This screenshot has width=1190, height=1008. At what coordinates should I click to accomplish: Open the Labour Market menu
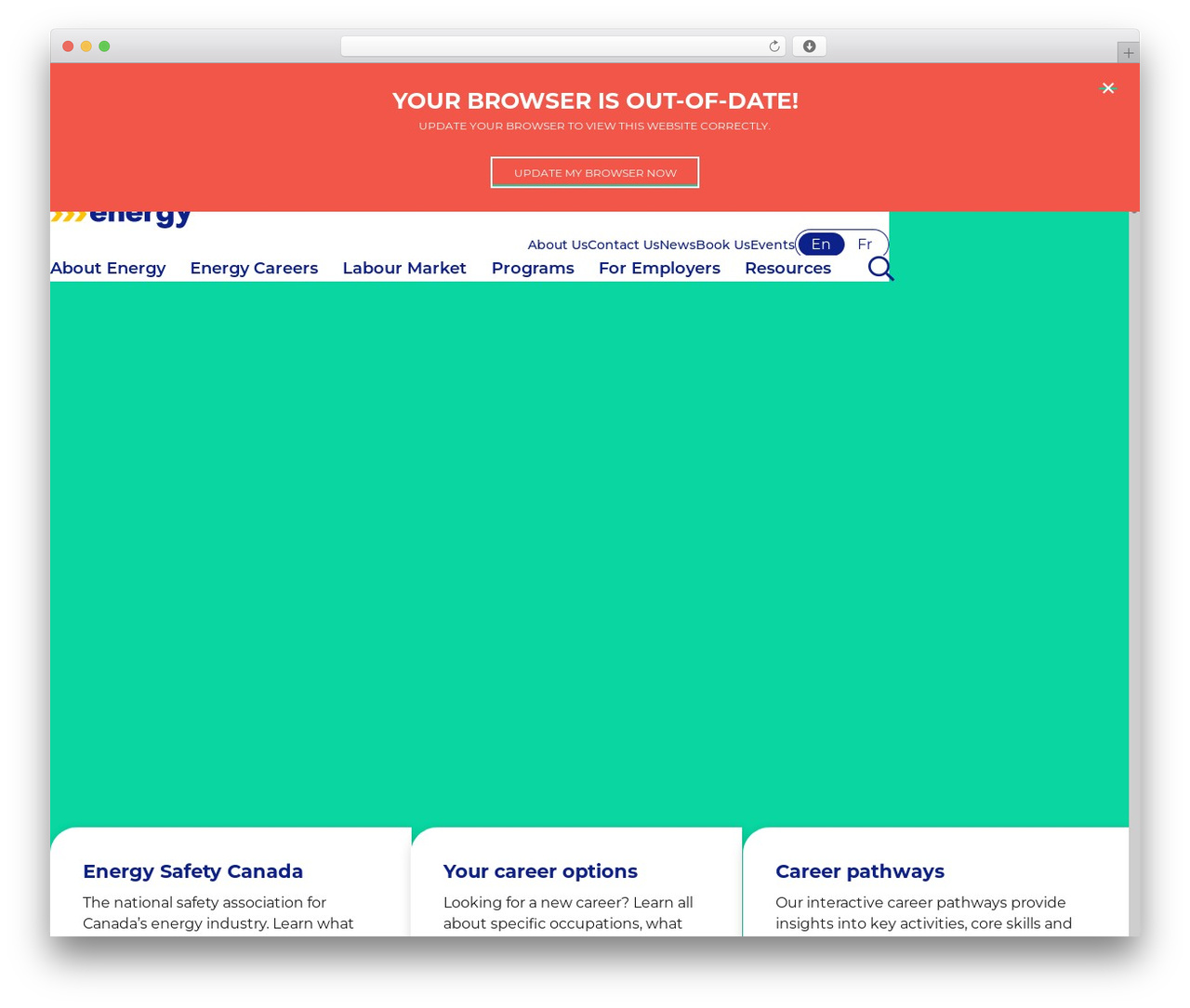pos(404,268)
